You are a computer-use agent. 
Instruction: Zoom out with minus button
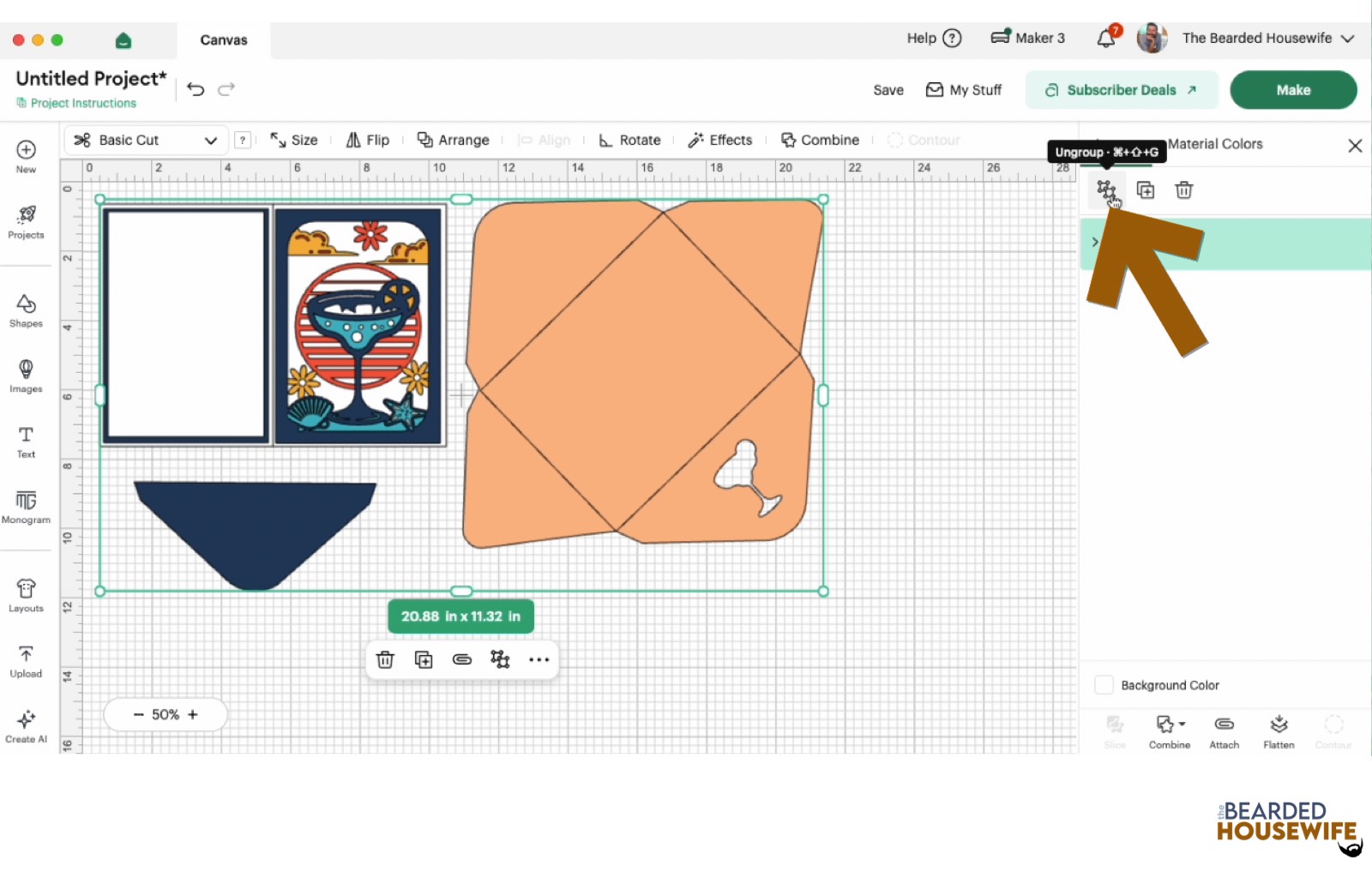point(138,714)
